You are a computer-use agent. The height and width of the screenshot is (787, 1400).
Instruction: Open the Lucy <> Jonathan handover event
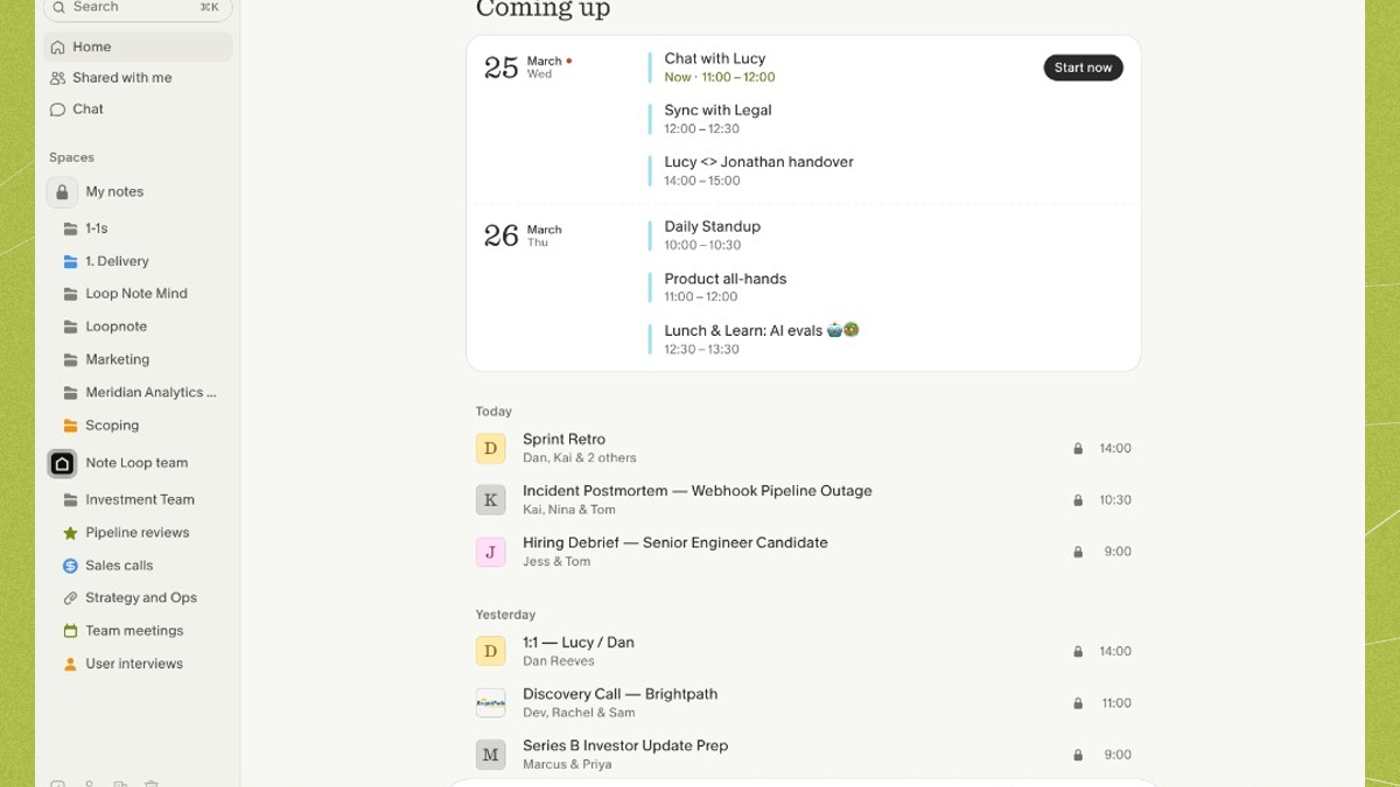tap(759, 162)
